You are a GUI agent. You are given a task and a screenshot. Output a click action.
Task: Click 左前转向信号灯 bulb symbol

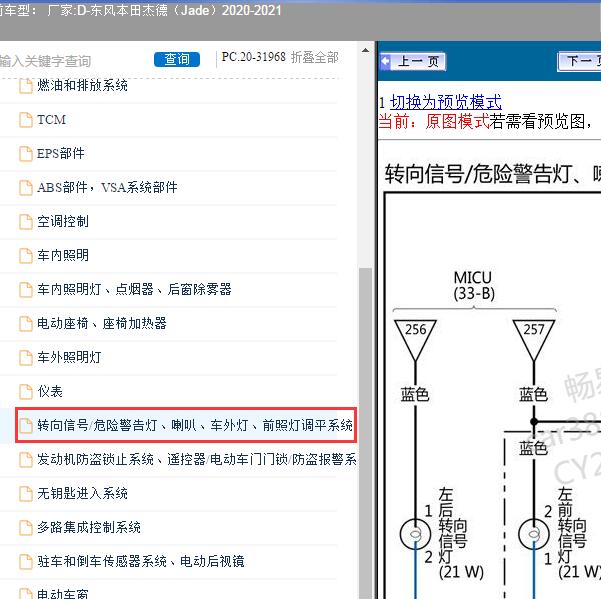[x=534, y=534]
